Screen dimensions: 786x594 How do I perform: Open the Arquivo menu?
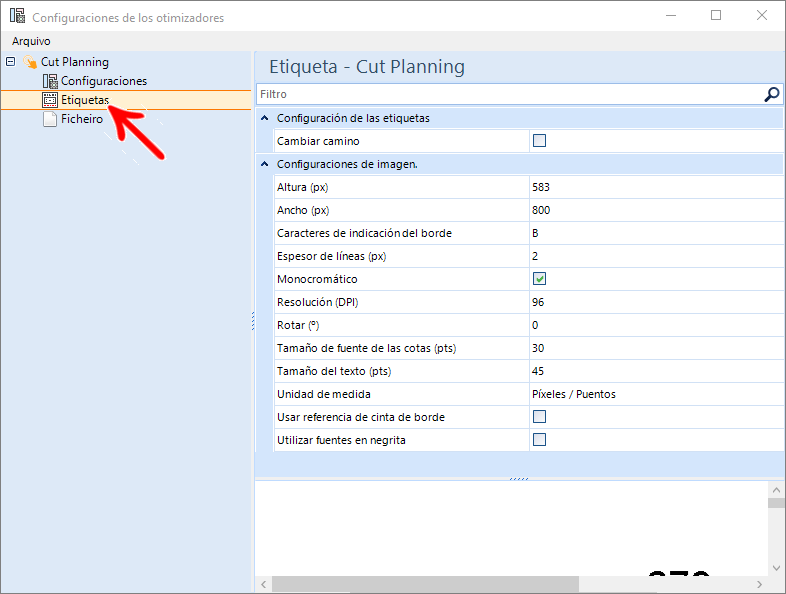pos(31,41)
